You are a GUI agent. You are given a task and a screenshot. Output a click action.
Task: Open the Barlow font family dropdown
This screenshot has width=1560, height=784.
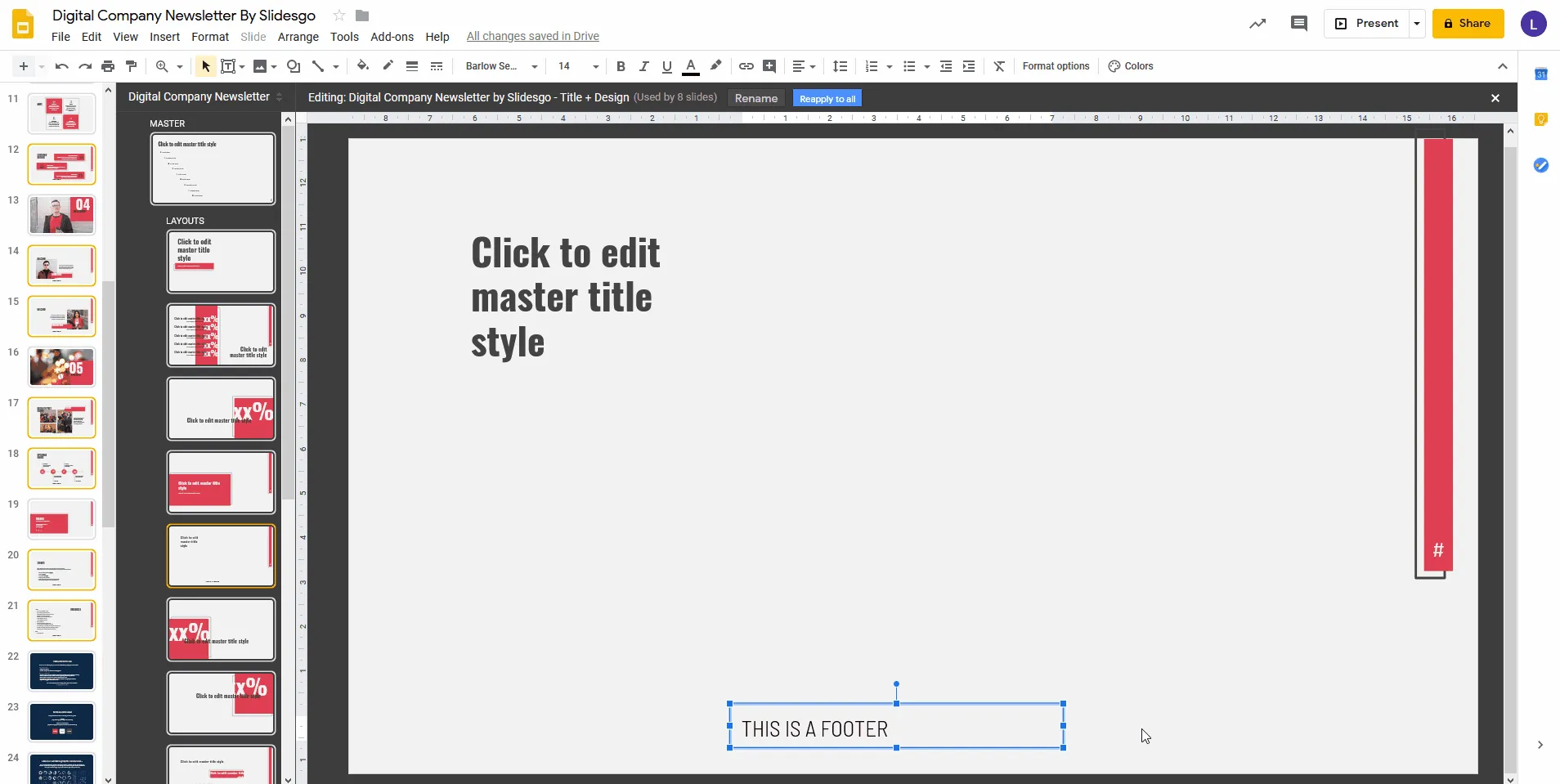499,66
